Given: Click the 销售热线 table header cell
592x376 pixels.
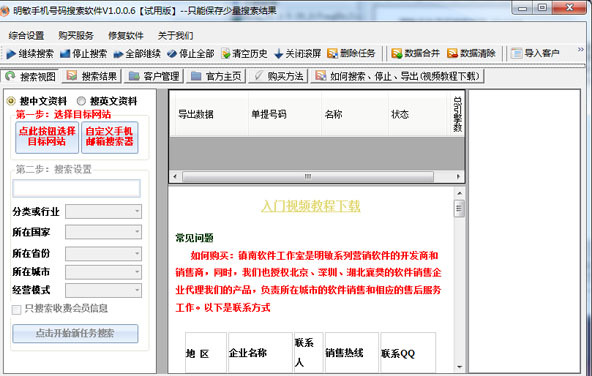Looking at the screenshot, I should pos(352,354).
